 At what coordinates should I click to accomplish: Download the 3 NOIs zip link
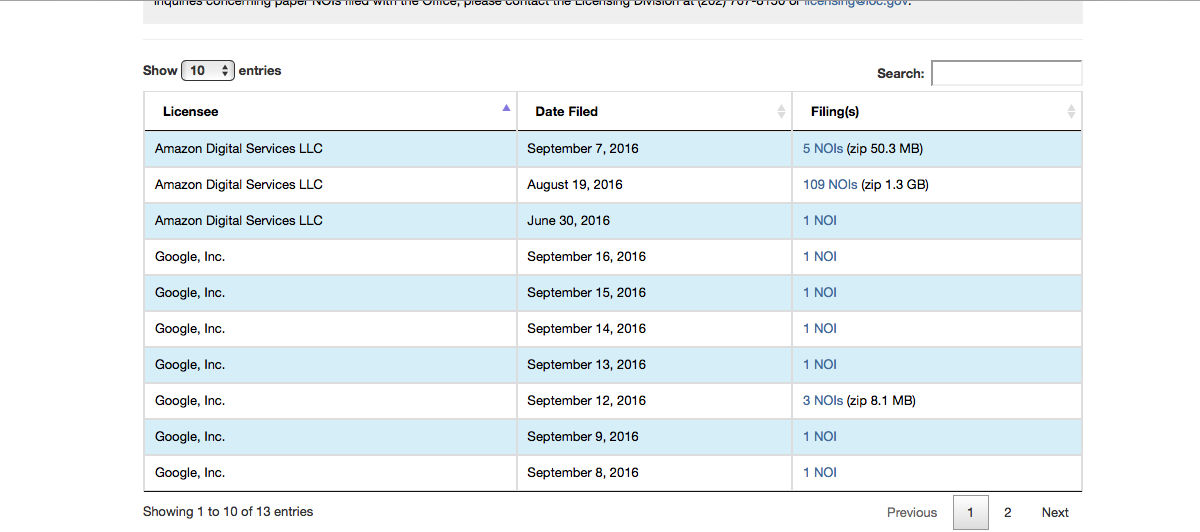pos(822,401)
